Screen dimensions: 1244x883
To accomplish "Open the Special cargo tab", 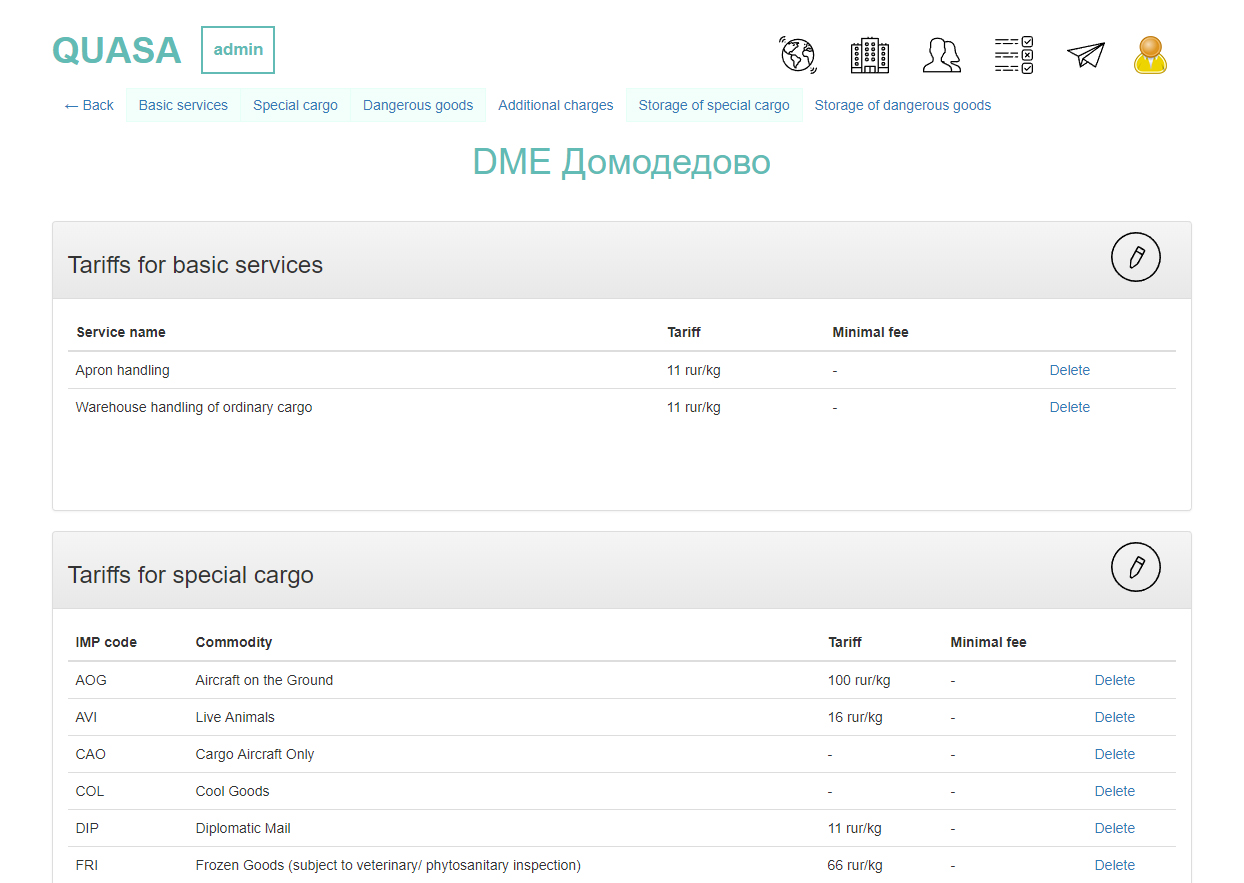I will coord(295,105).
